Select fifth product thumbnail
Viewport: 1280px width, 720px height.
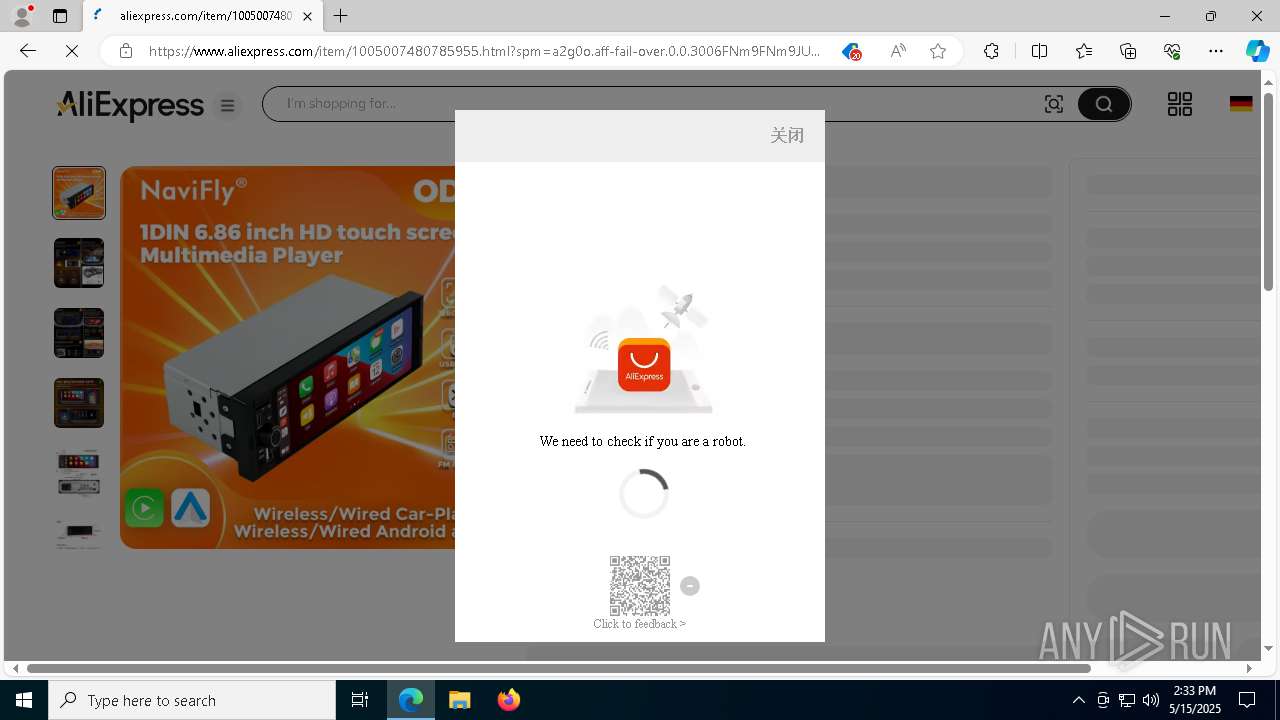coord(79,473)
